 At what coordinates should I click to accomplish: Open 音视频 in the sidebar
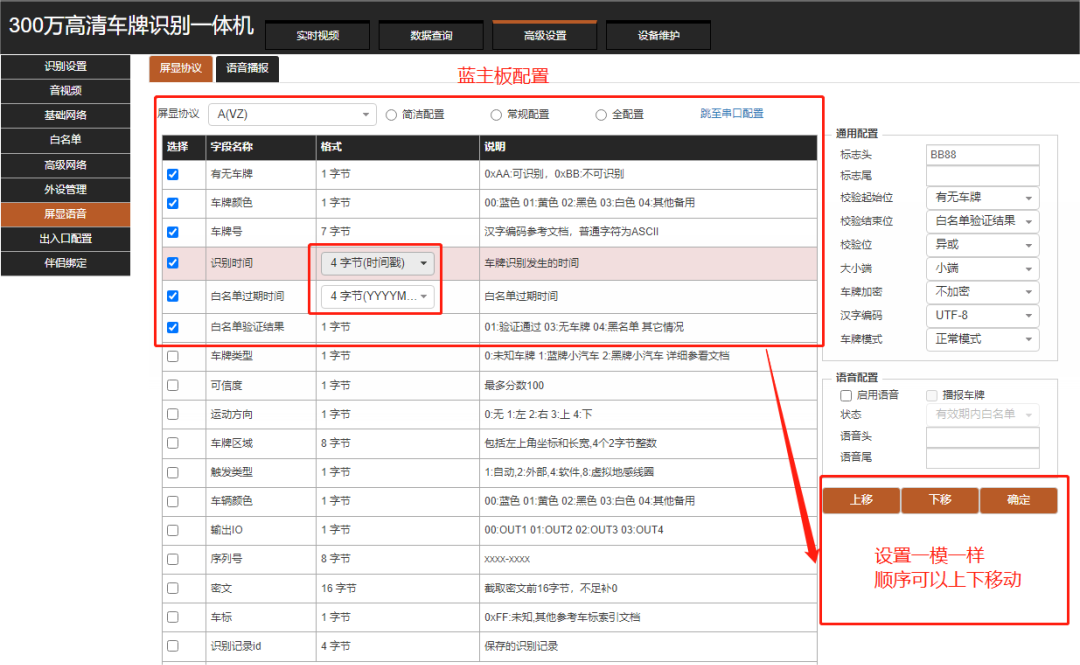(65, 90)
